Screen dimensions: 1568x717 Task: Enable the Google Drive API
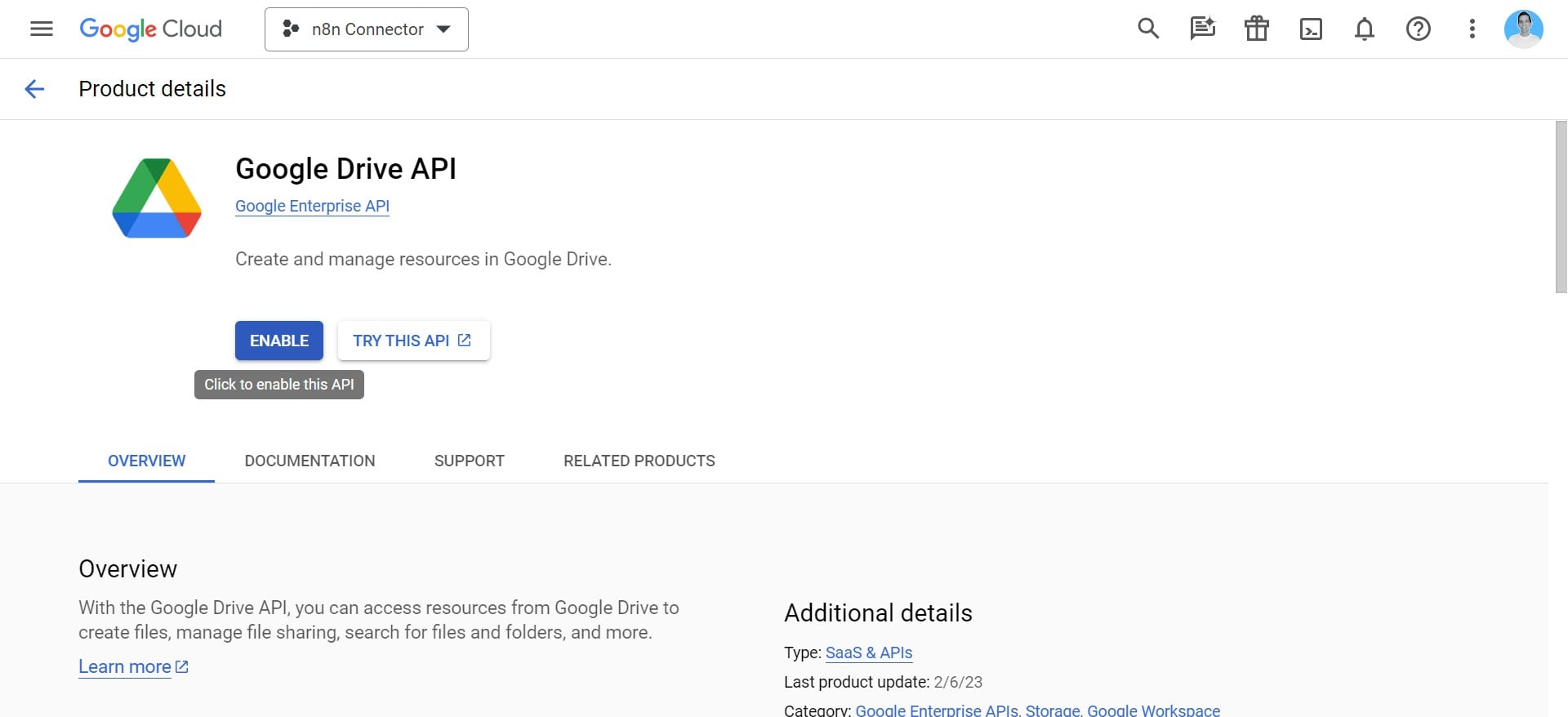tap(279, 341)
